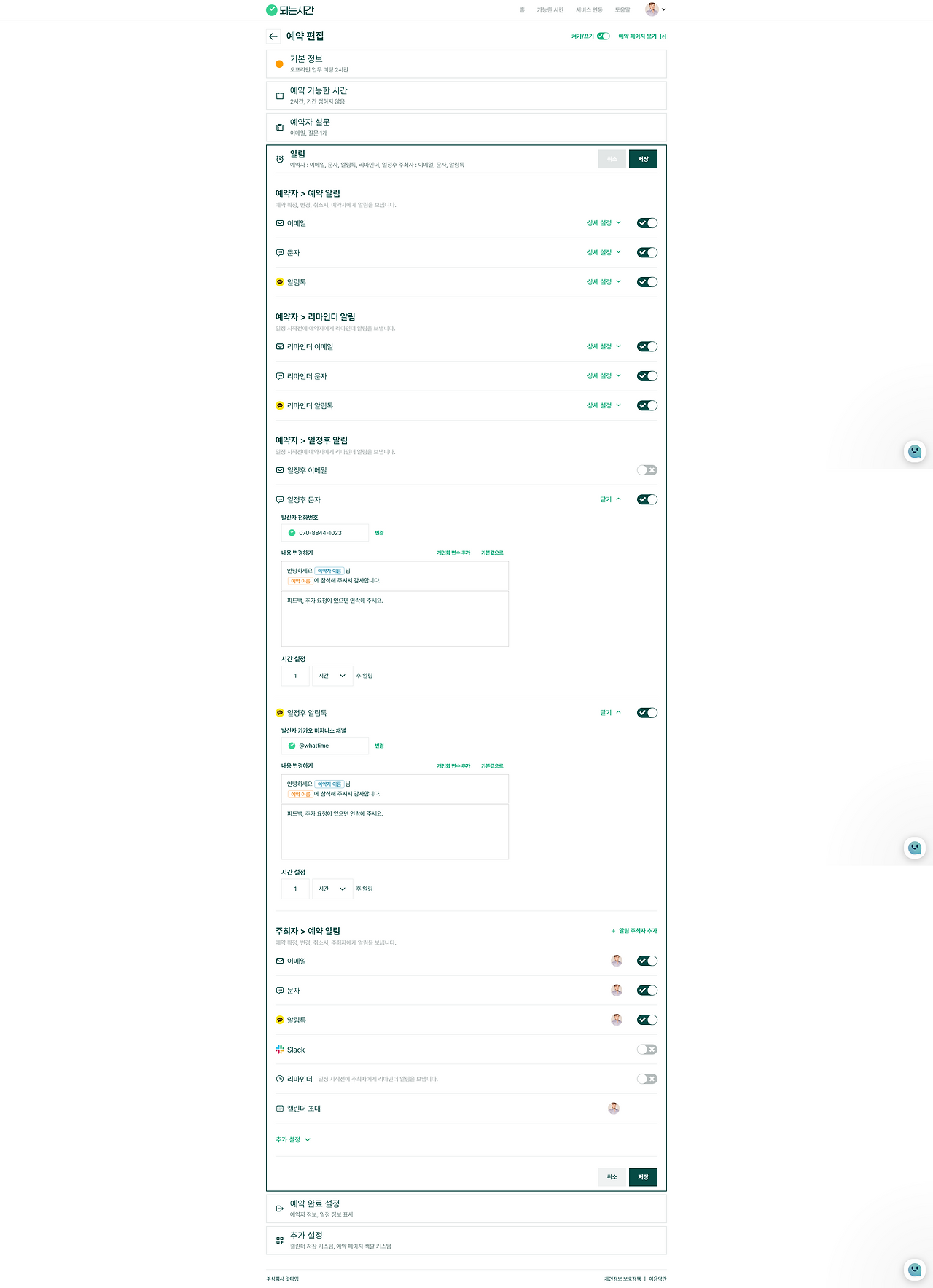The width and height of the screenshot is (933, 1288).
Task: Click the Slack logo icon
Action: (x=280, y=1050)
